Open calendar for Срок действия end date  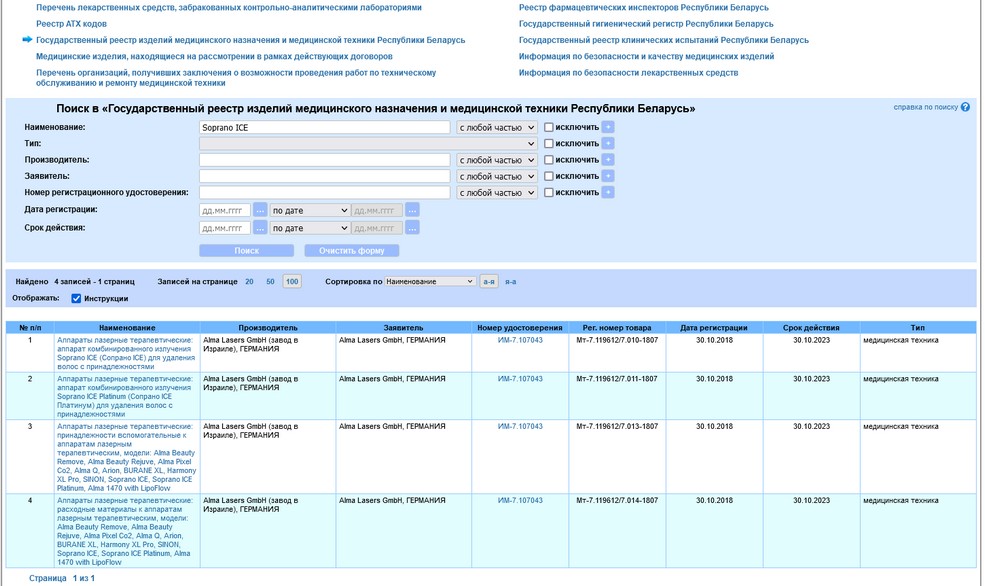point(412,228)
